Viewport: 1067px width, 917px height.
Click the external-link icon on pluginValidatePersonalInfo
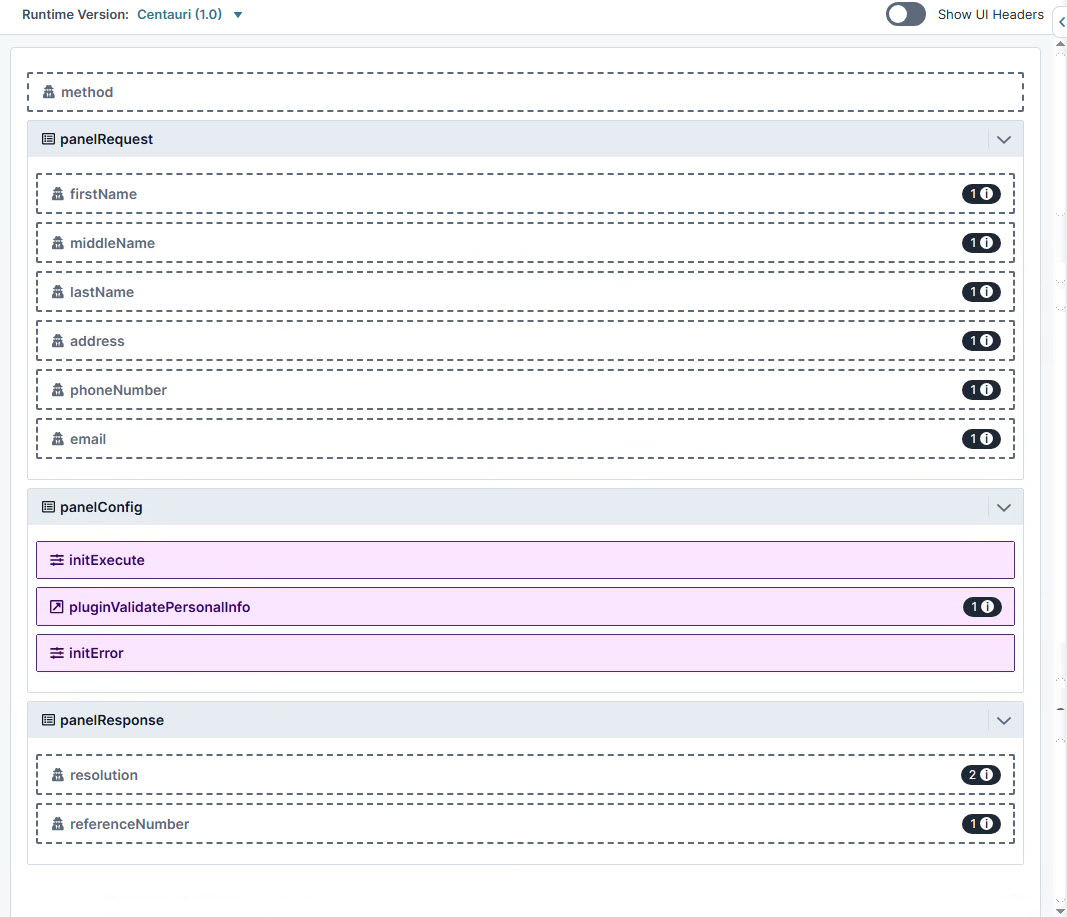click(x=54, y=606)
